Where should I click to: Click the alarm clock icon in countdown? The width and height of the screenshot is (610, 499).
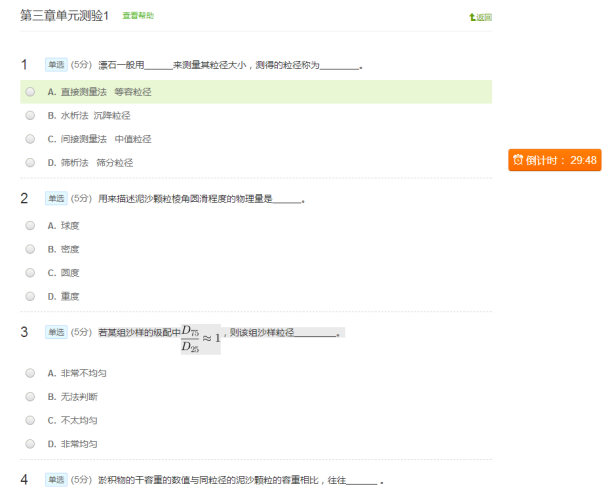[518, 160]
